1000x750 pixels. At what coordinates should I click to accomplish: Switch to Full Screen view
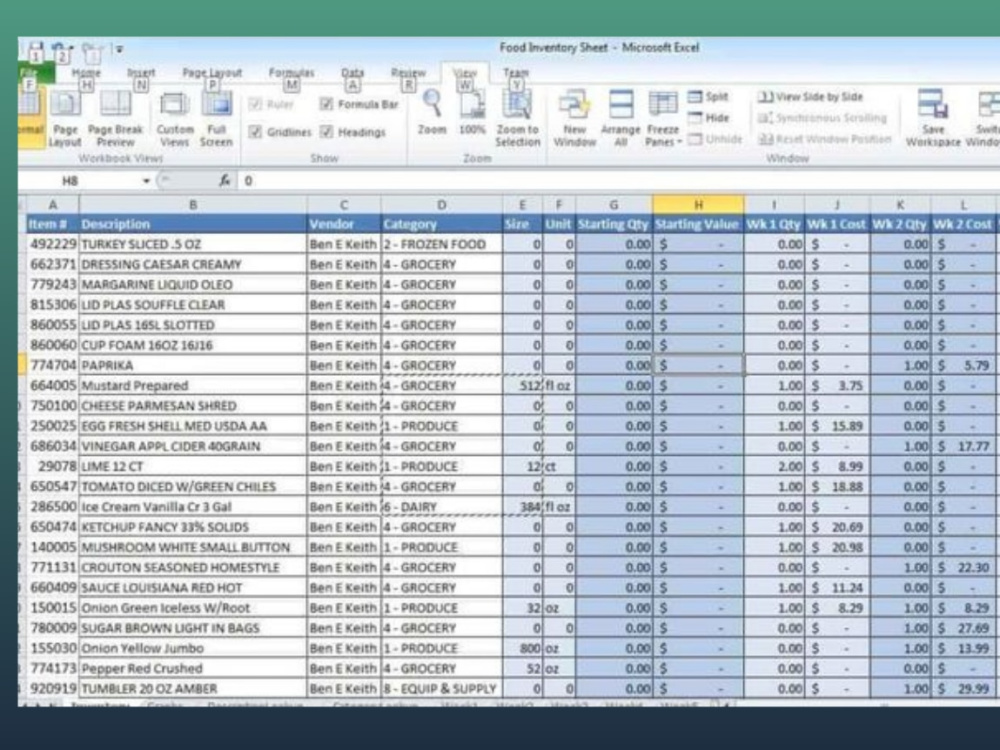216,119
